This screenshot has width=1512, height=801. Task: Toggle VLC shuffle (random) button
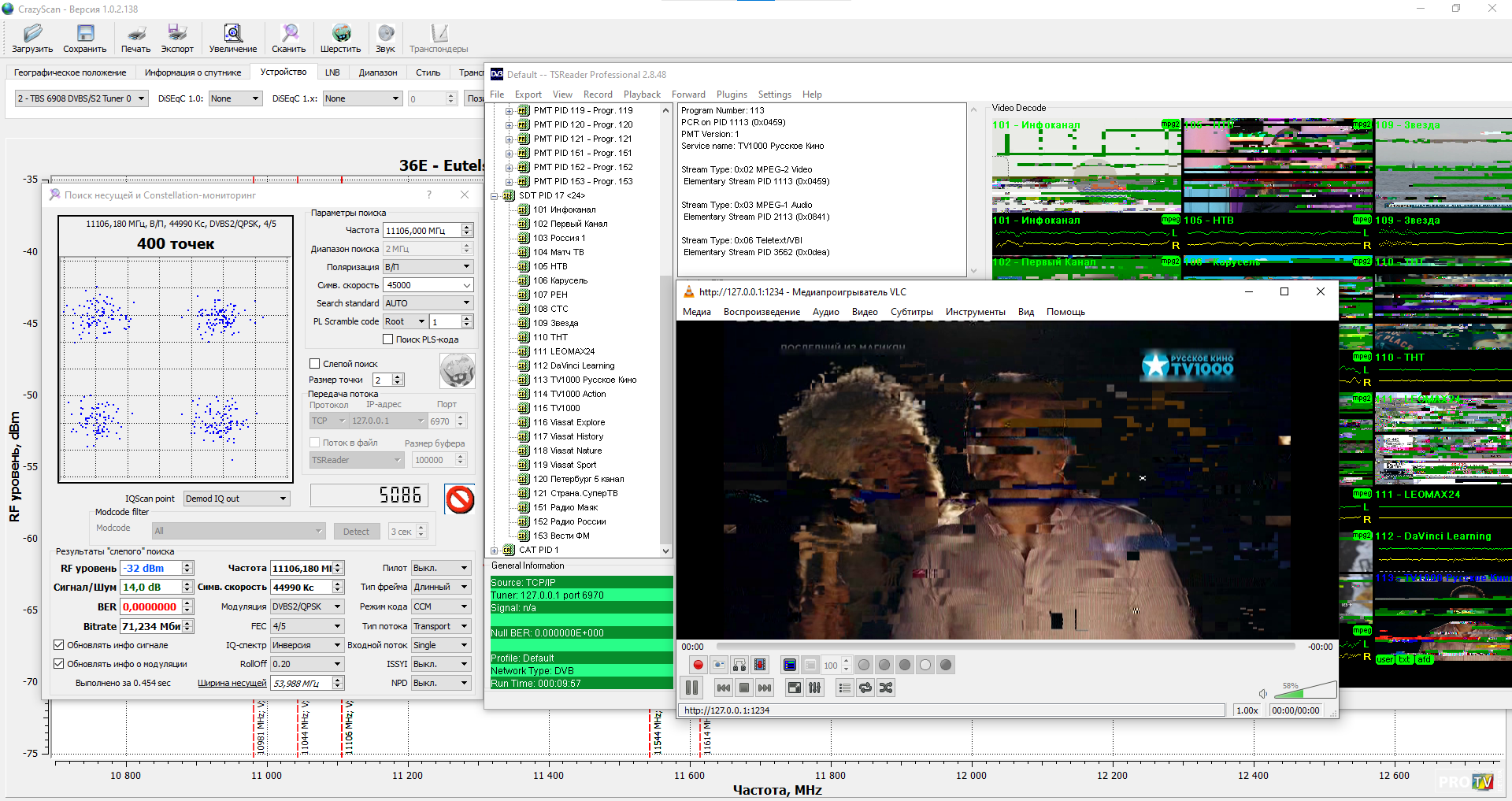pos(886,688)
